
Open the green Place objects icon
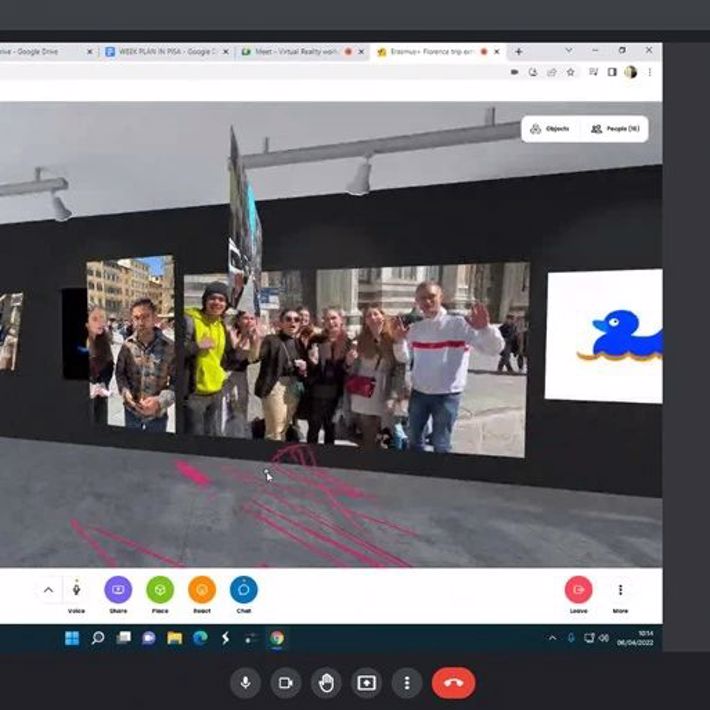[160, 590]
